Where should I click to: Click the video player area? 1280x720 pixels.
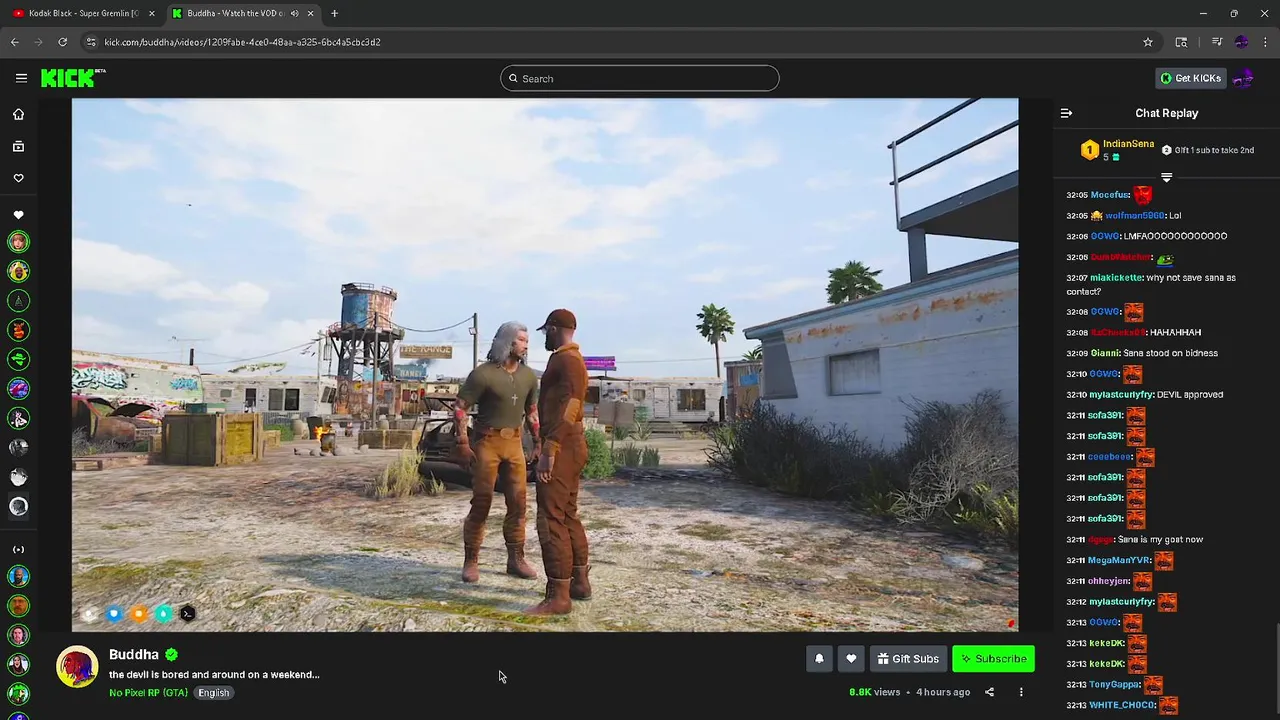pos(545,365)
